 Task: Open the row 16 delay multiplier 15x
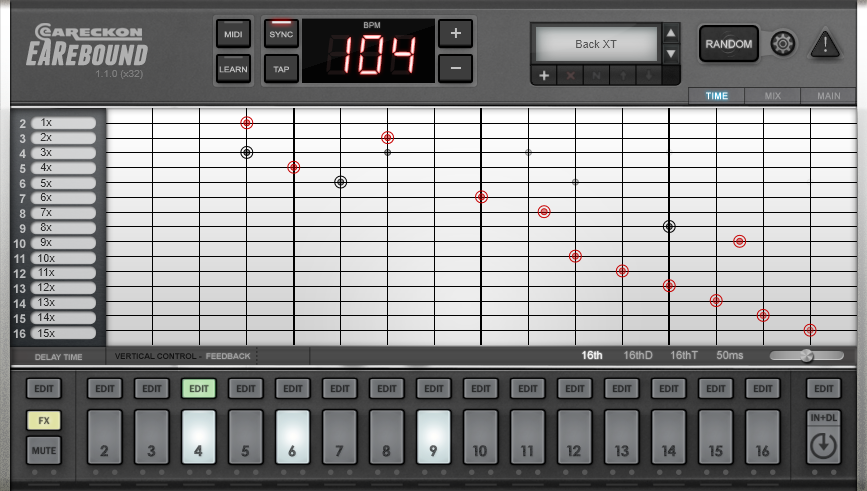(x=63, y=333)
